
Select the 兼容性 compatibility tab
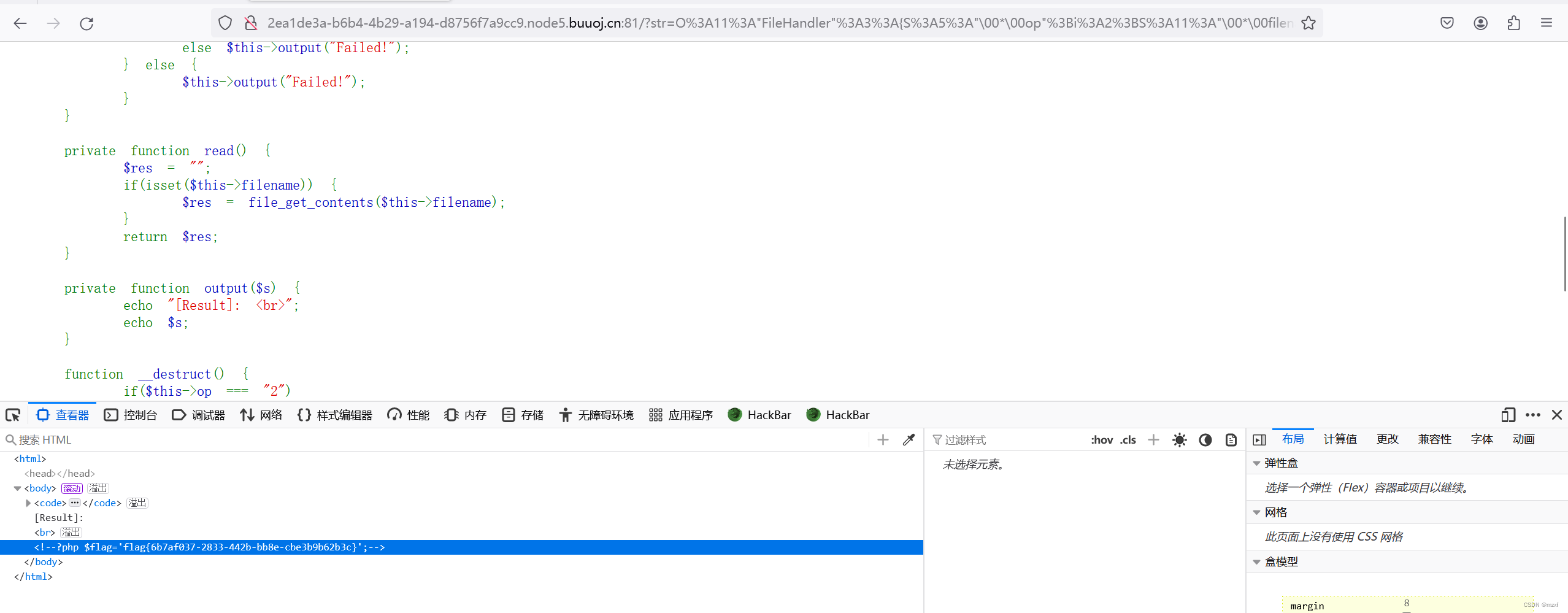1435,439
